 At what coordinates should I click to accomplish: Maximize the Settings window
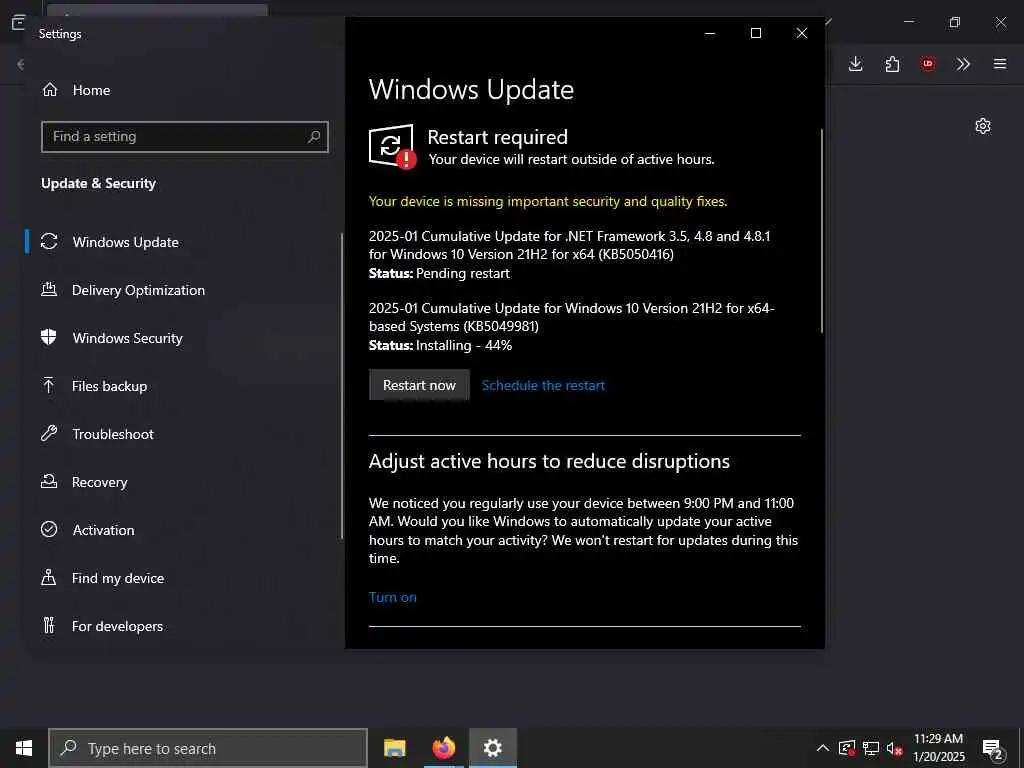756,33
